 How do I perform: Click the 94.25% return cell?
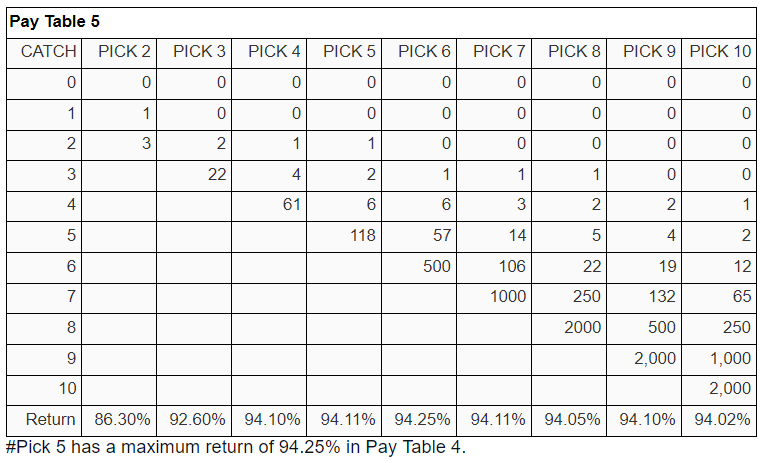(x=422, y=420)
